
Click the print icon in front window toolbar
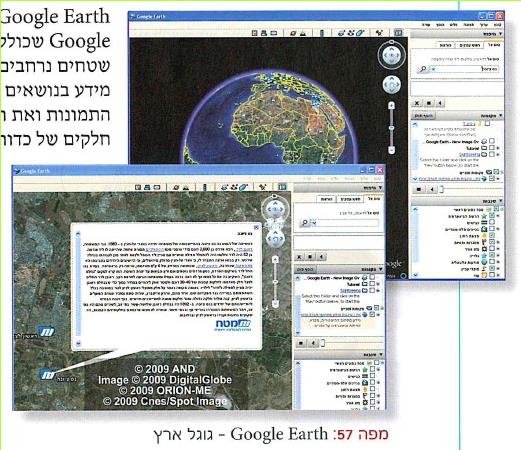click(147, 187)
